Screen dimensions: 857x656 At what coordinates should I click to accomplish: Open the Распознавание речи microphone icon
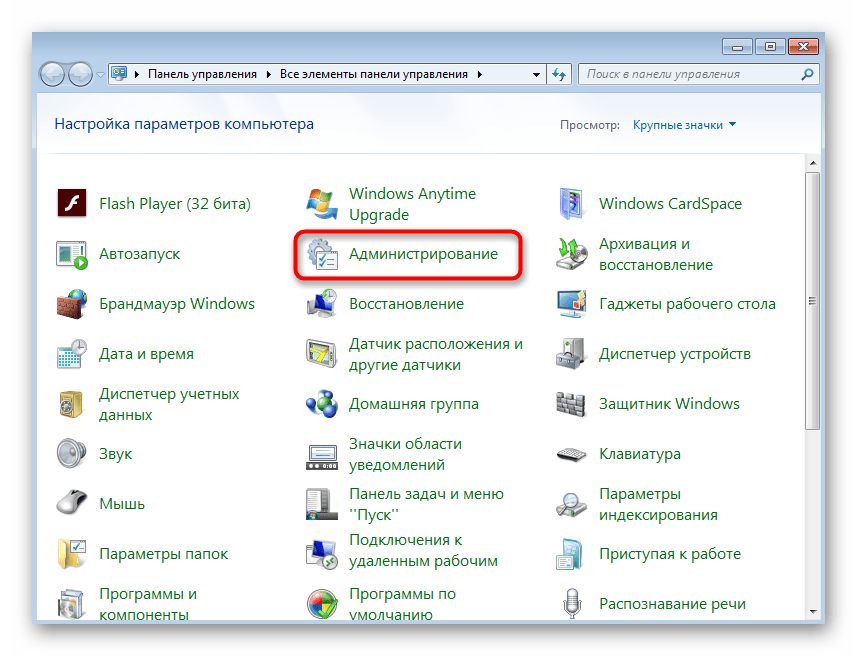pos(572,604)
